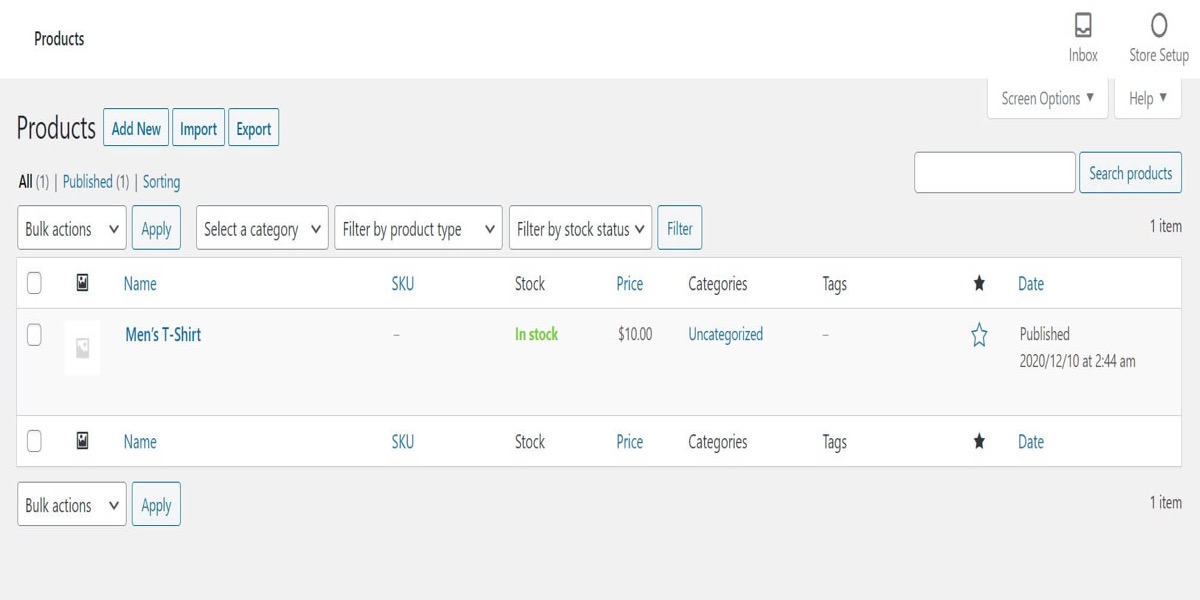Click the image column icon in table footer
1200x600 pixels.
83,441
